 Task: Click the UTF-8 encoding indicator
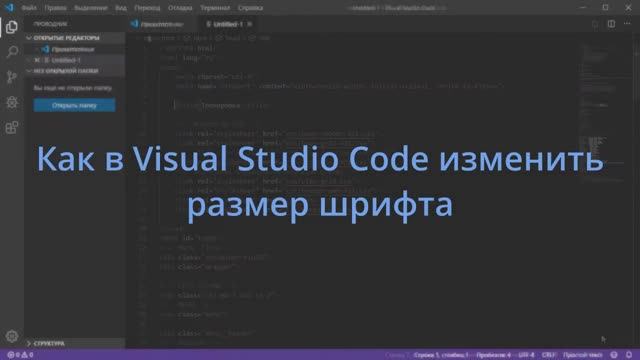(x=526, y=355)
